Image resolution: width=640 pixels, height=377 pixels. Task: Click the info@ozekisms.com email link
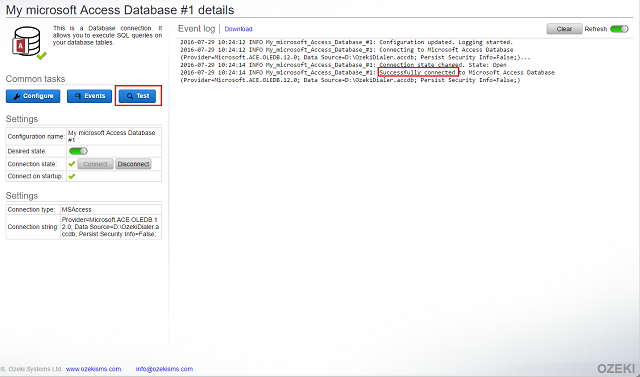164,369
